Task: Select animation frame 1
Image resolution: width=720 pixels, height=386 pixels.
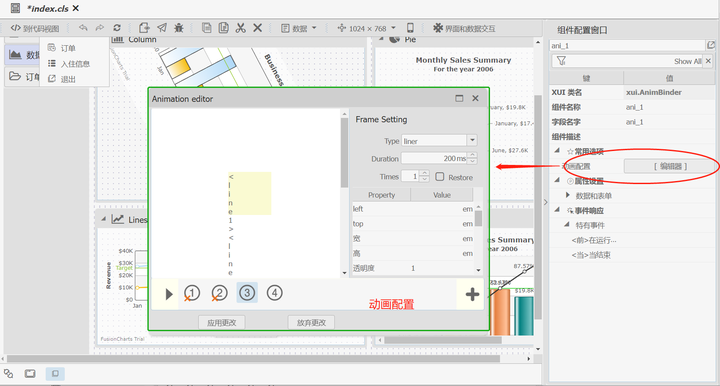Action: (x=192, y=293)
